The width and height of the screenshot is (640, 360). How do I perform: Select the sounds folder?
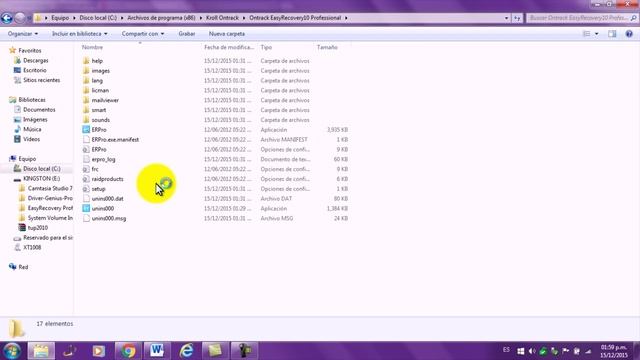(x=100, y=120)
